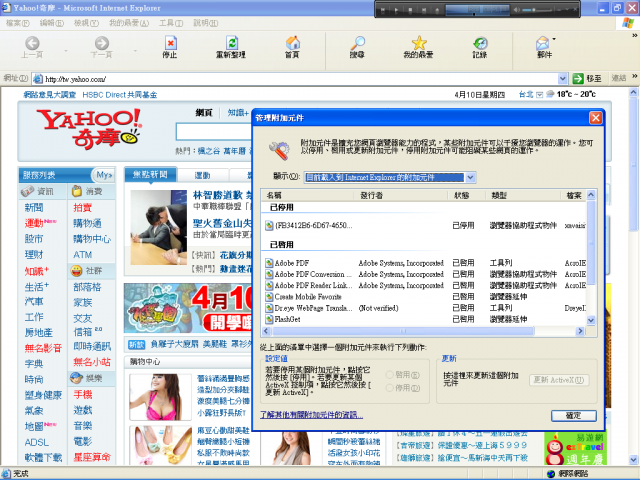
Task: Open the 檢視 (View) menu
Action: click(86, 23)
